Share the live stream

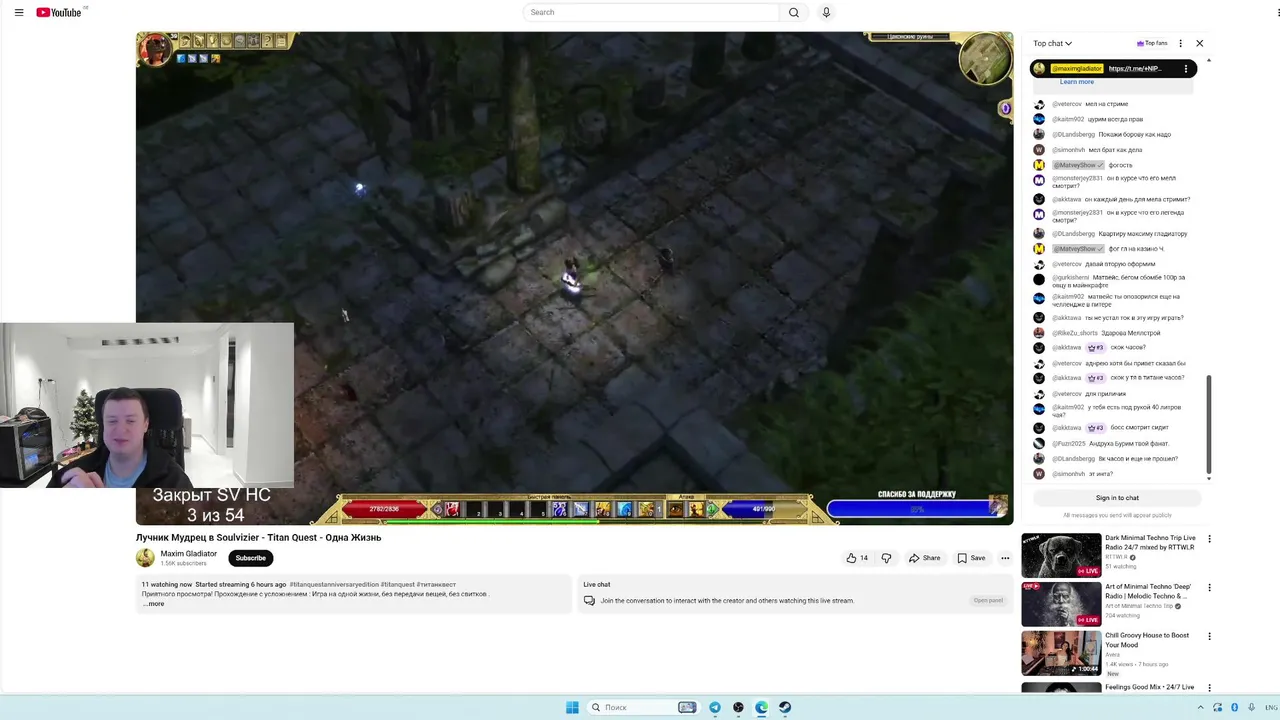[x=924, y=558]
